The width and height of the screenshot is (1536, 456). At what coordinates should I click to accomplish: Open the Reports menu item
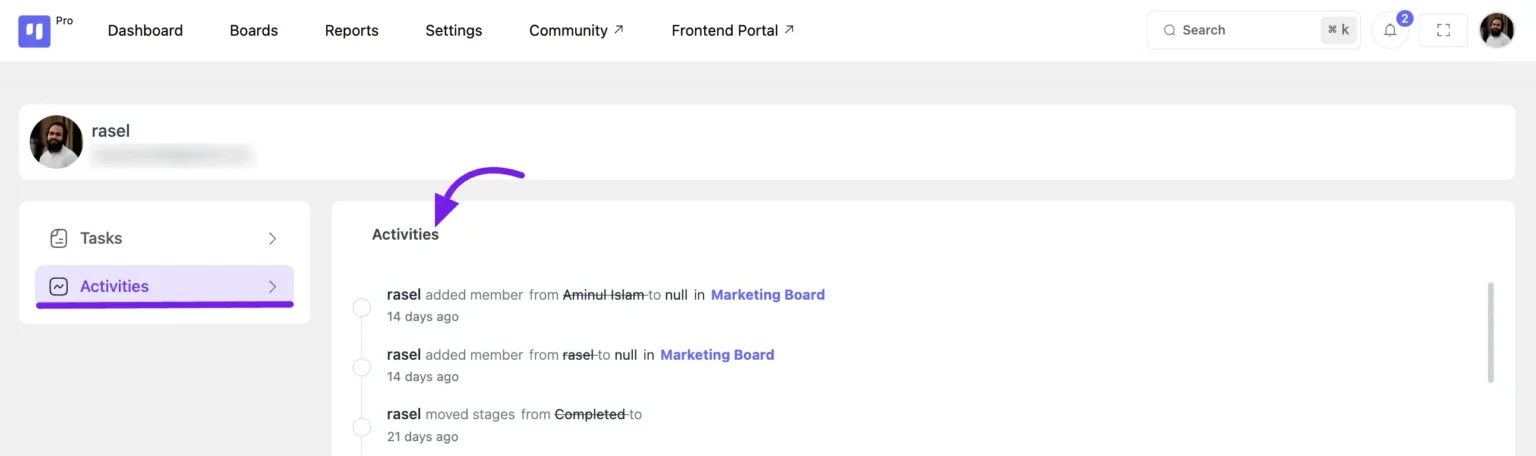point(351,31)
